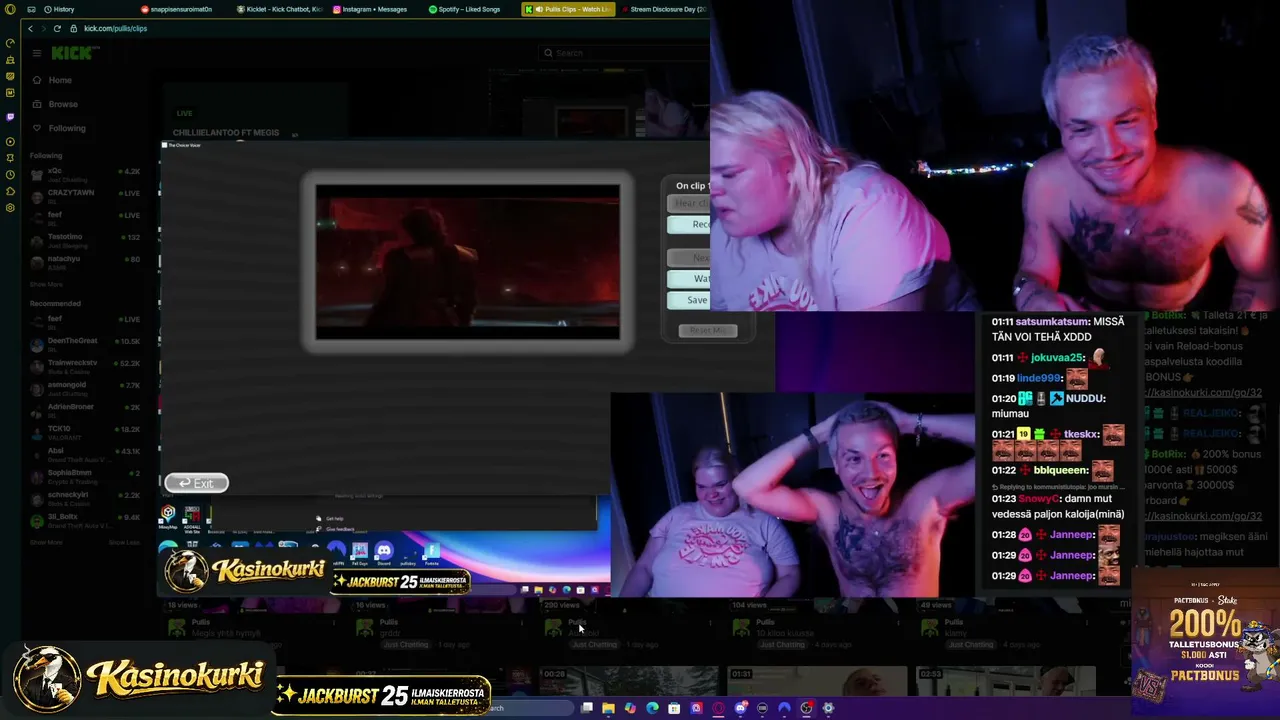Open Microsoft Store from the taskbar
Viewport: 1280px width, 720px height.
pyautogui.click(x=674, y=708)
